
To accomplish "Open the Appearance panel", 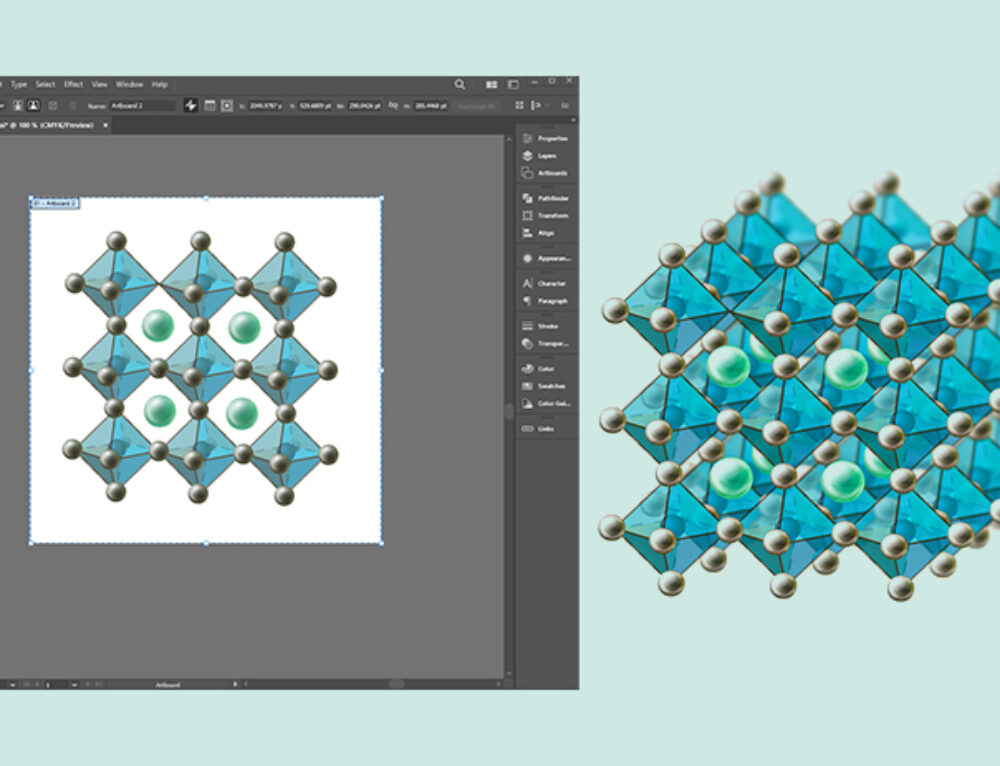I will click(552, 258).
